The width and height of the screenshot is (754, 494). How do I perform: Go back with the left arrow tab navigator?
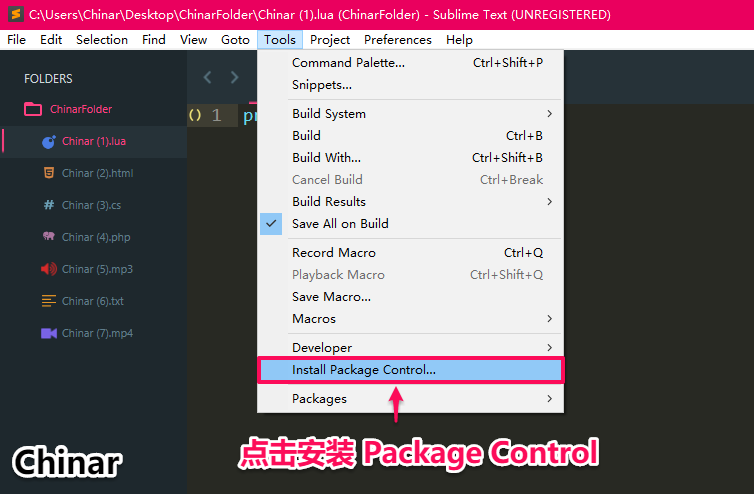click(x=207, y=77)
